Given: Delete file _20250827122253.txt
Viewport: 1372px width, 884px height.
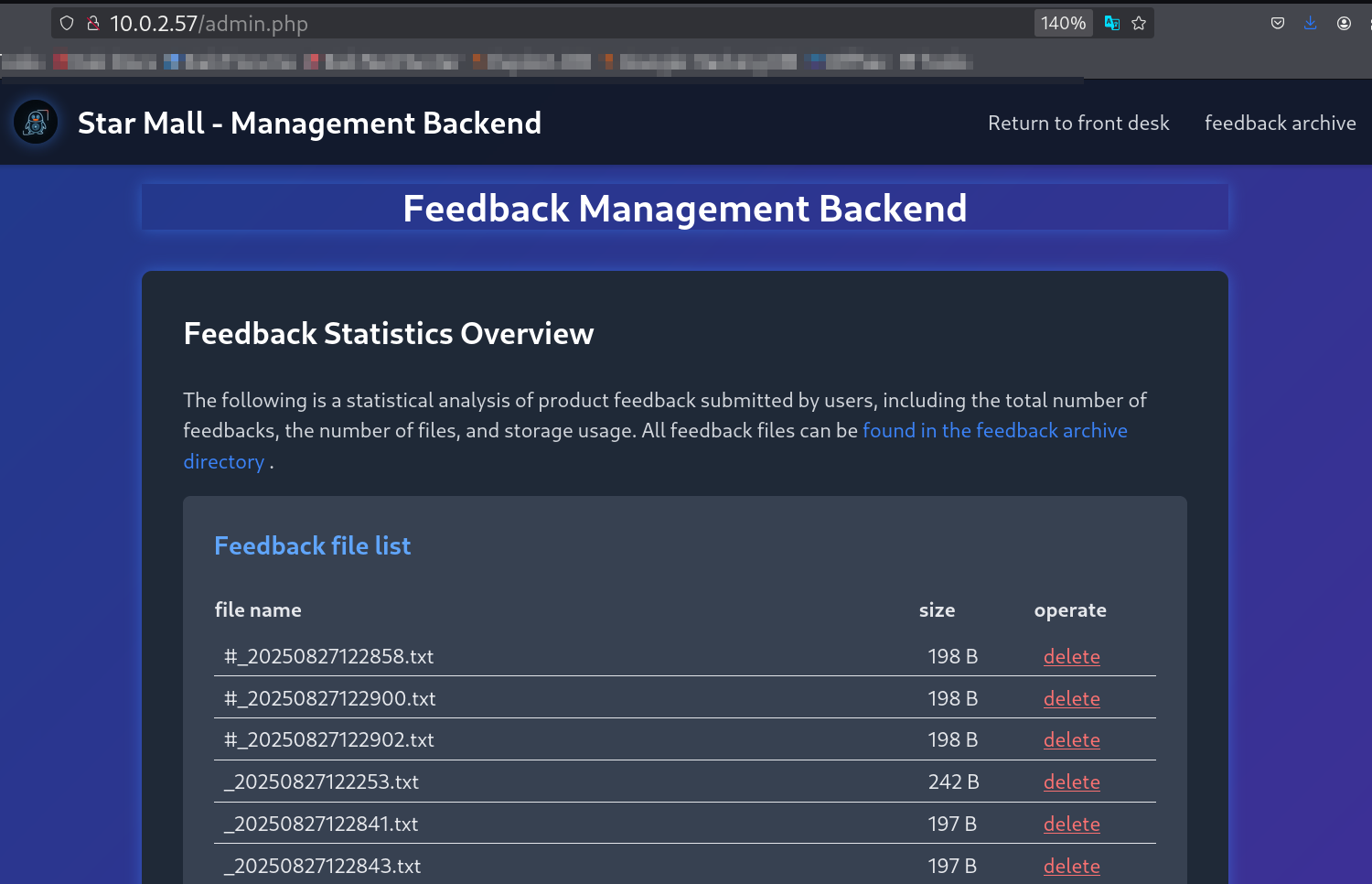Looking at the screenshot, I should pyautogui.click(x=1071, y=782).
